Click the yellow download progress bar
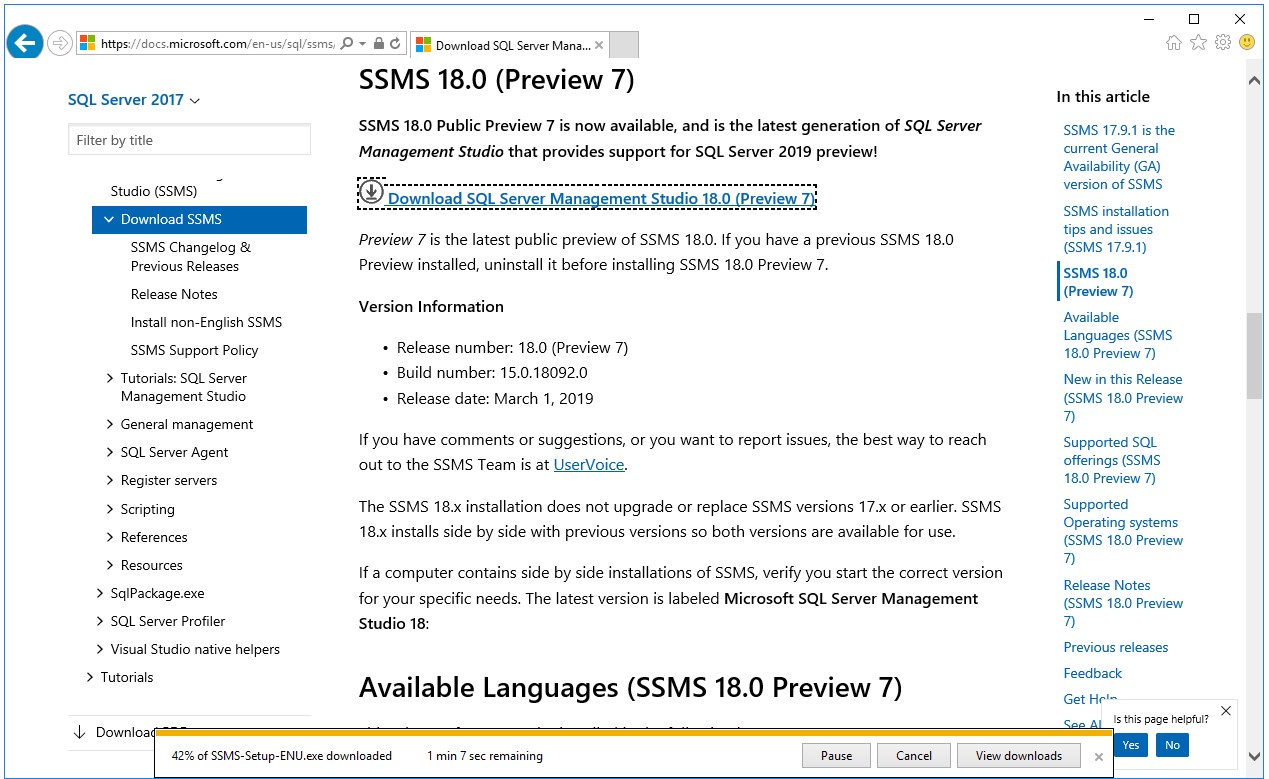Image resolution: width=1269 pixels, height=779 pixels. tap(632, 734)
